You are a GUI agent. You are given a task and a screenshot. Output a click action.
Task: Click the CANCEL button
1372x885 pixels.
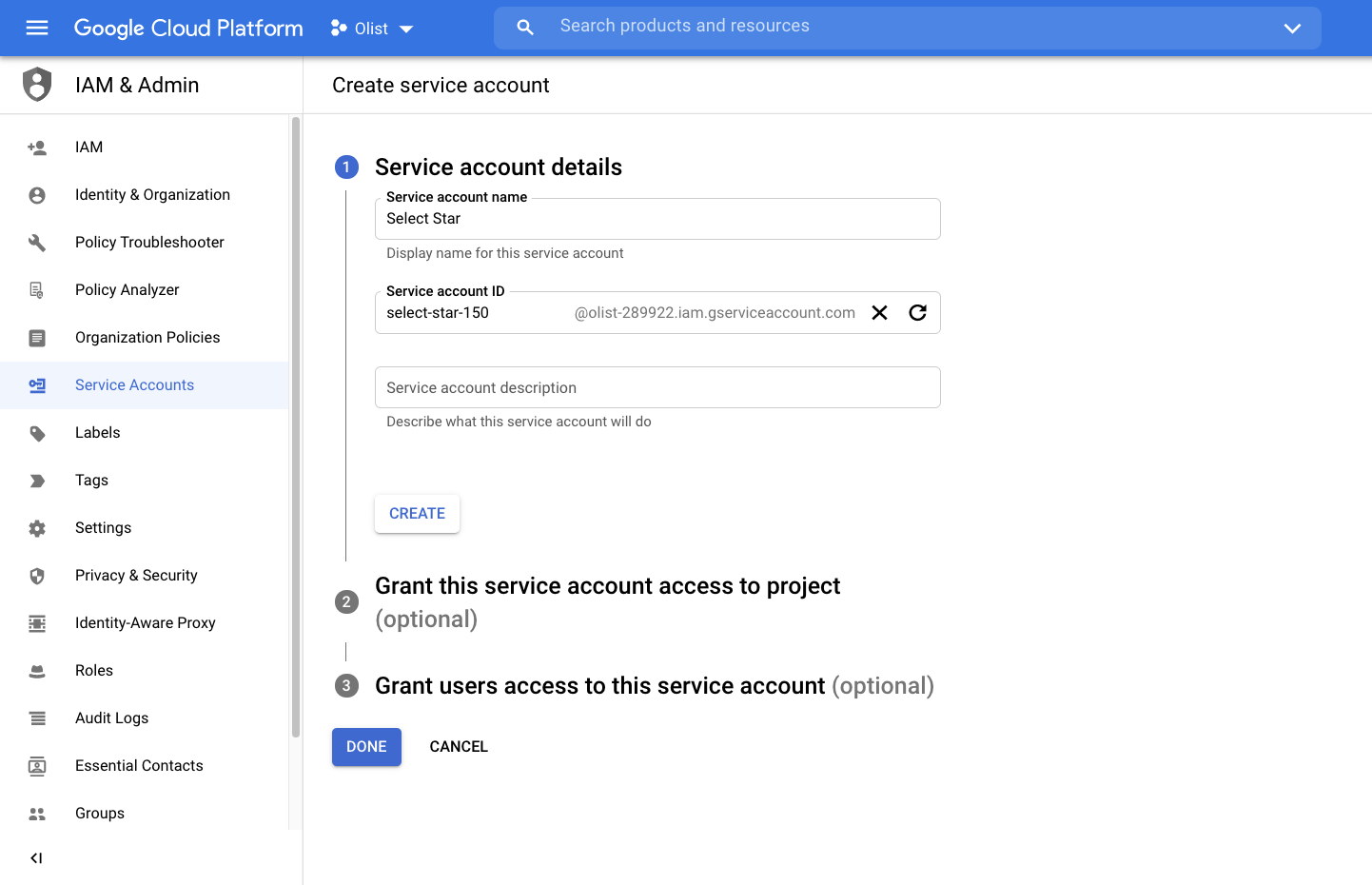(x=459, y=747)
